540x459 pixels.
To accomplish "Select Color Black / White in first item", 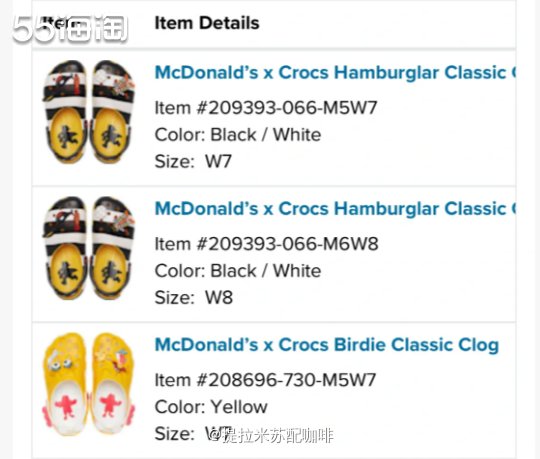I will pos(238,135).
